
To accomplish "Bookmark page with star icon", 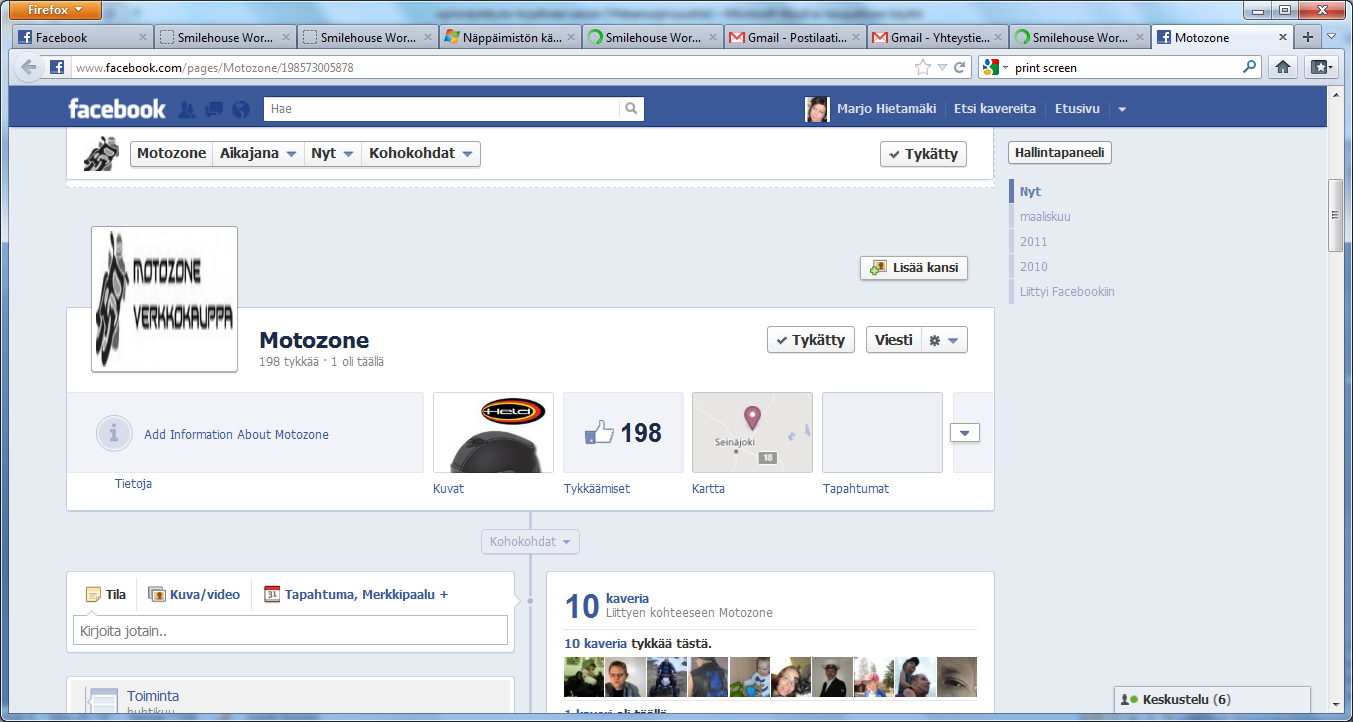I will point(922,68).
